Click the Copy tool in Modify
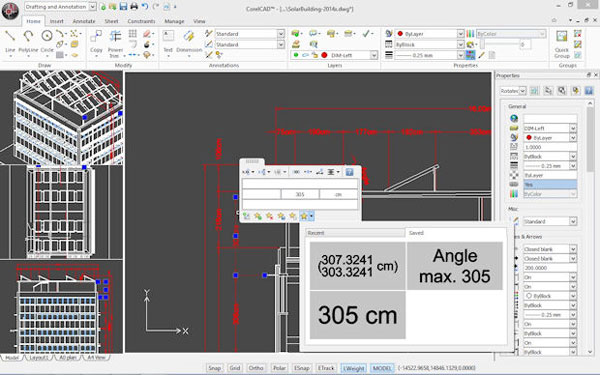600x375 pixels. 96,41
